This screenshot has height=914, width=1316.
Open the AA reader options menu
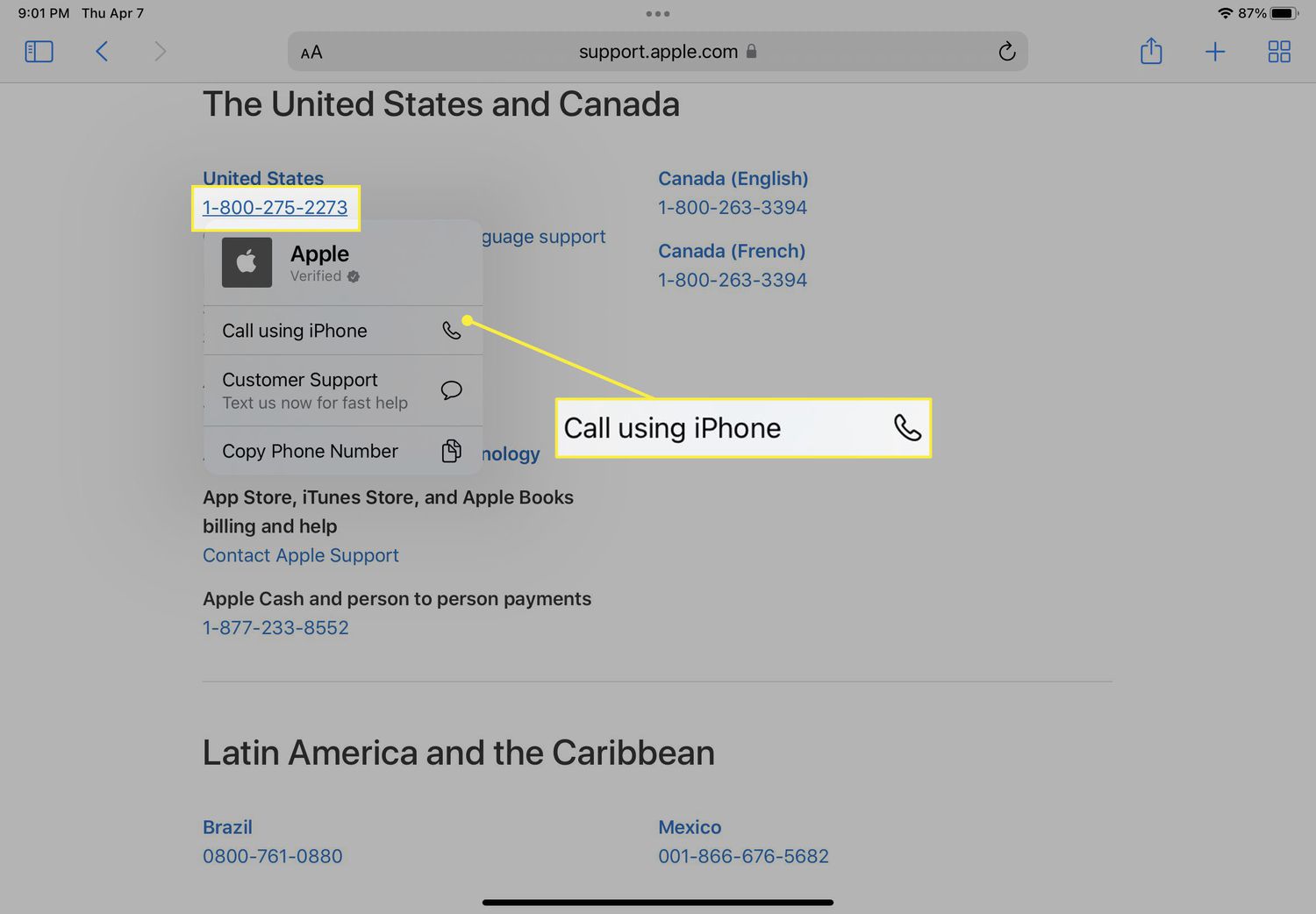(x=311, y=53)
